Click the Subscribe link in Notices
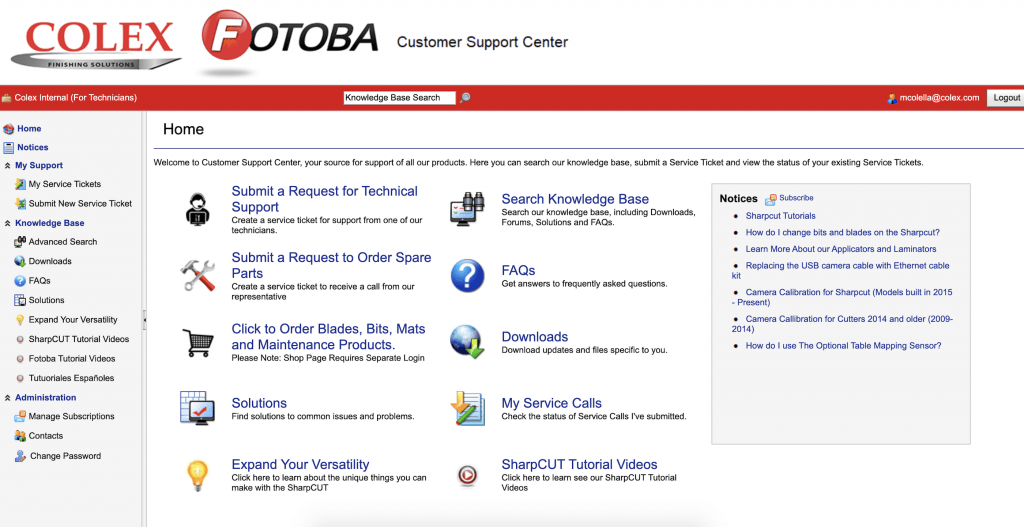1024x527 pixels. [796, 198]
